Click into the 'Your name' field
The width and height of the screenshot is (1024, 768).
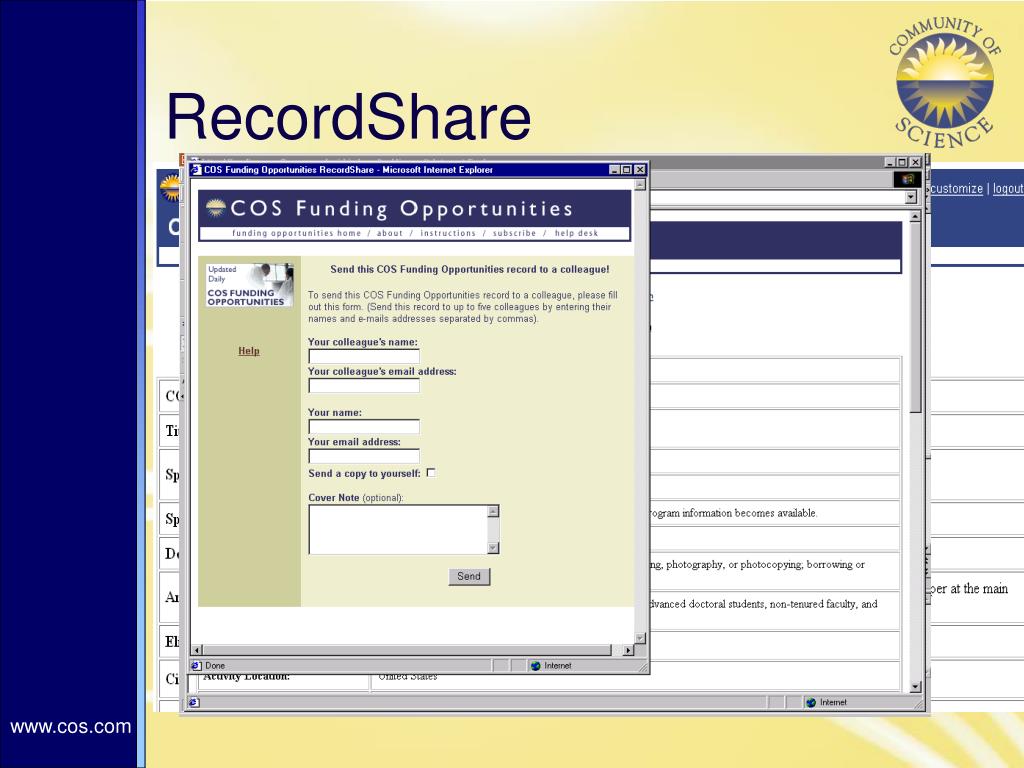click(x=364, y=426)
